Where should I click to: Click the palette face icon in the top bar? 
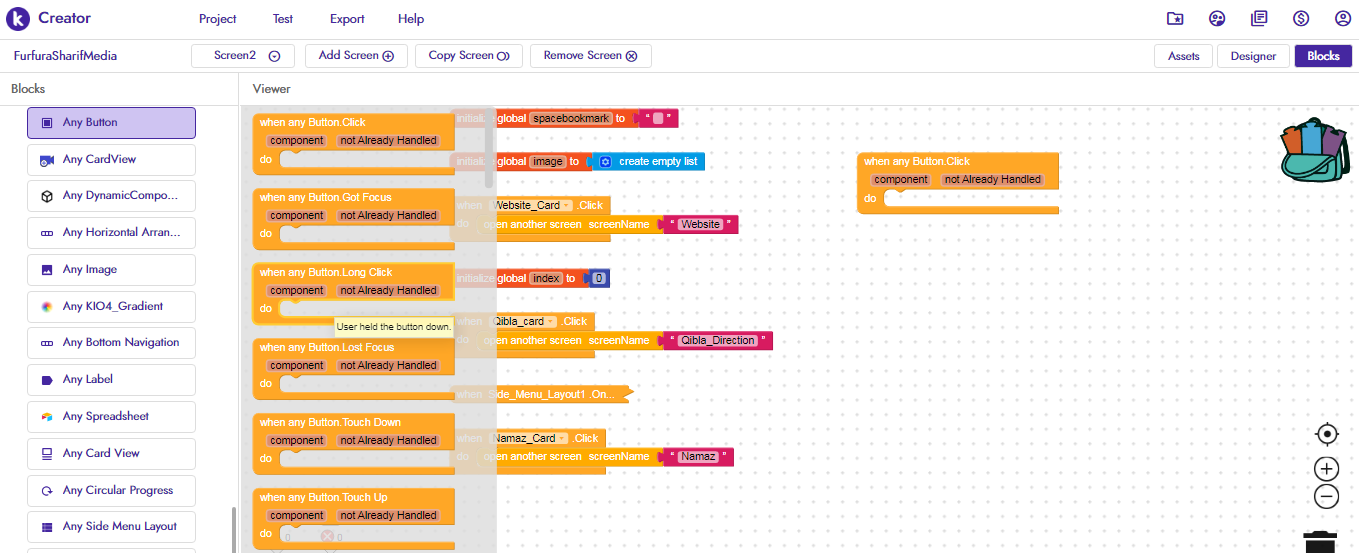(x=1217, y=18)
